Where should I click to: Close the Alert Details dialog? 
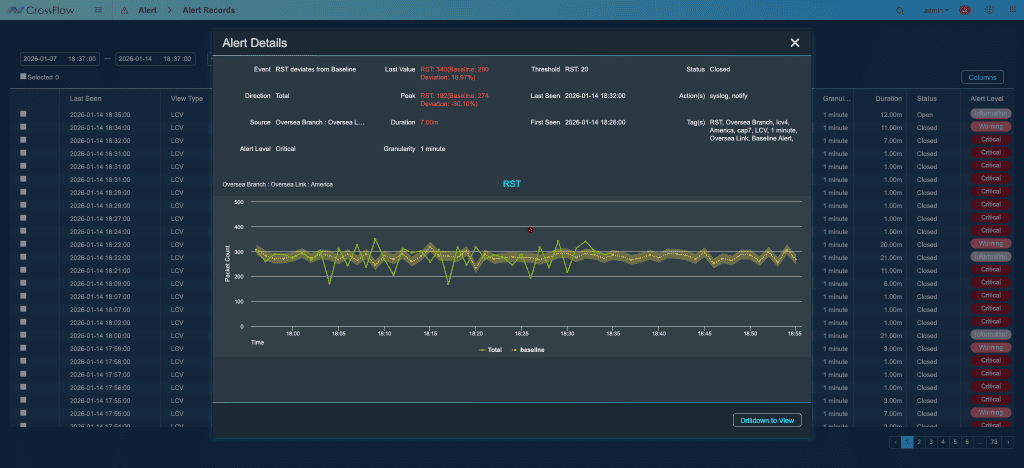tap(795, 43)
